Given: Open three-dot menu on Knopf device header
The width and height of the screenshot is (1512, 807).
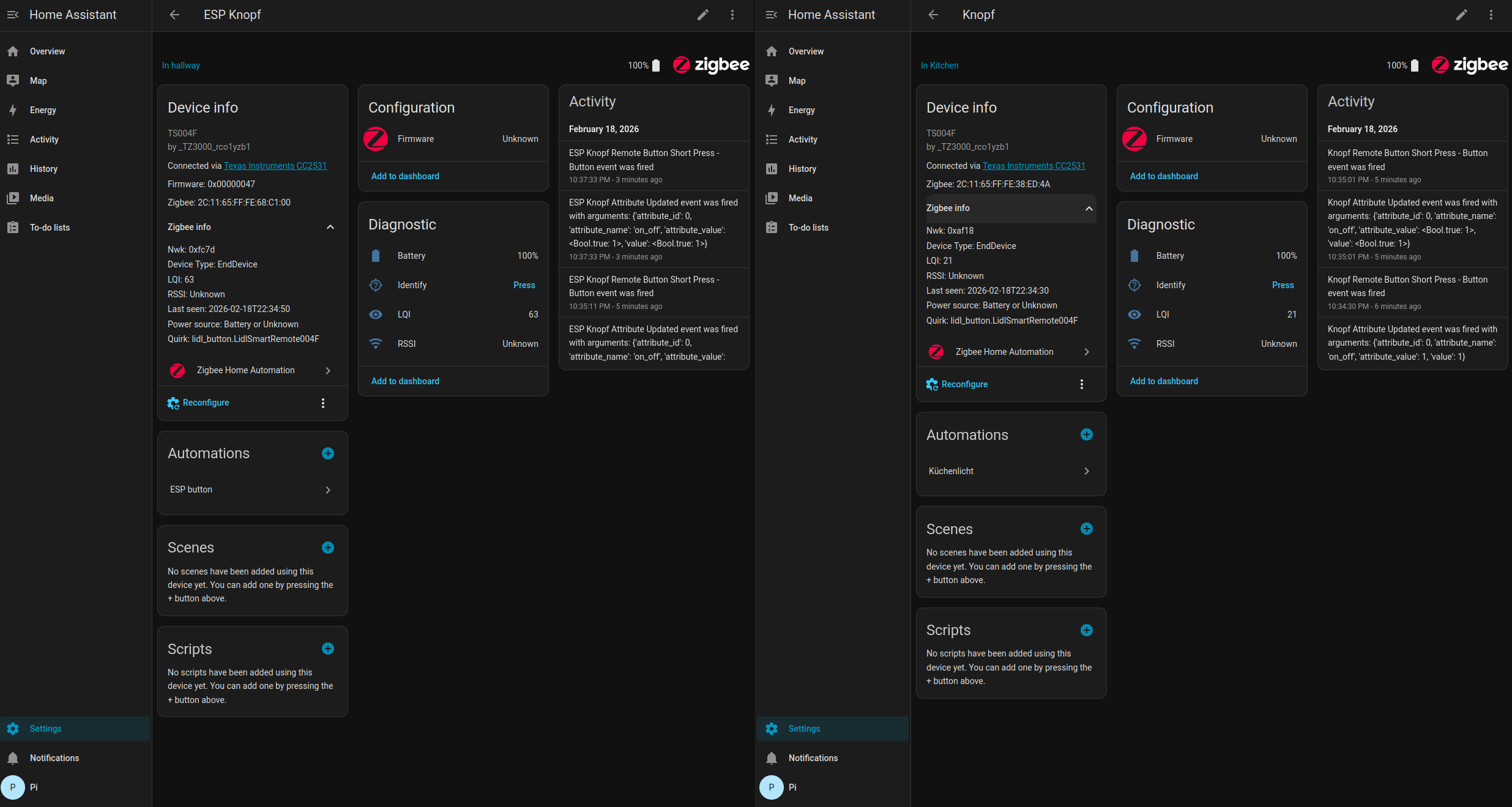Looking at the screenshot, I should (x=1491, y=15).
